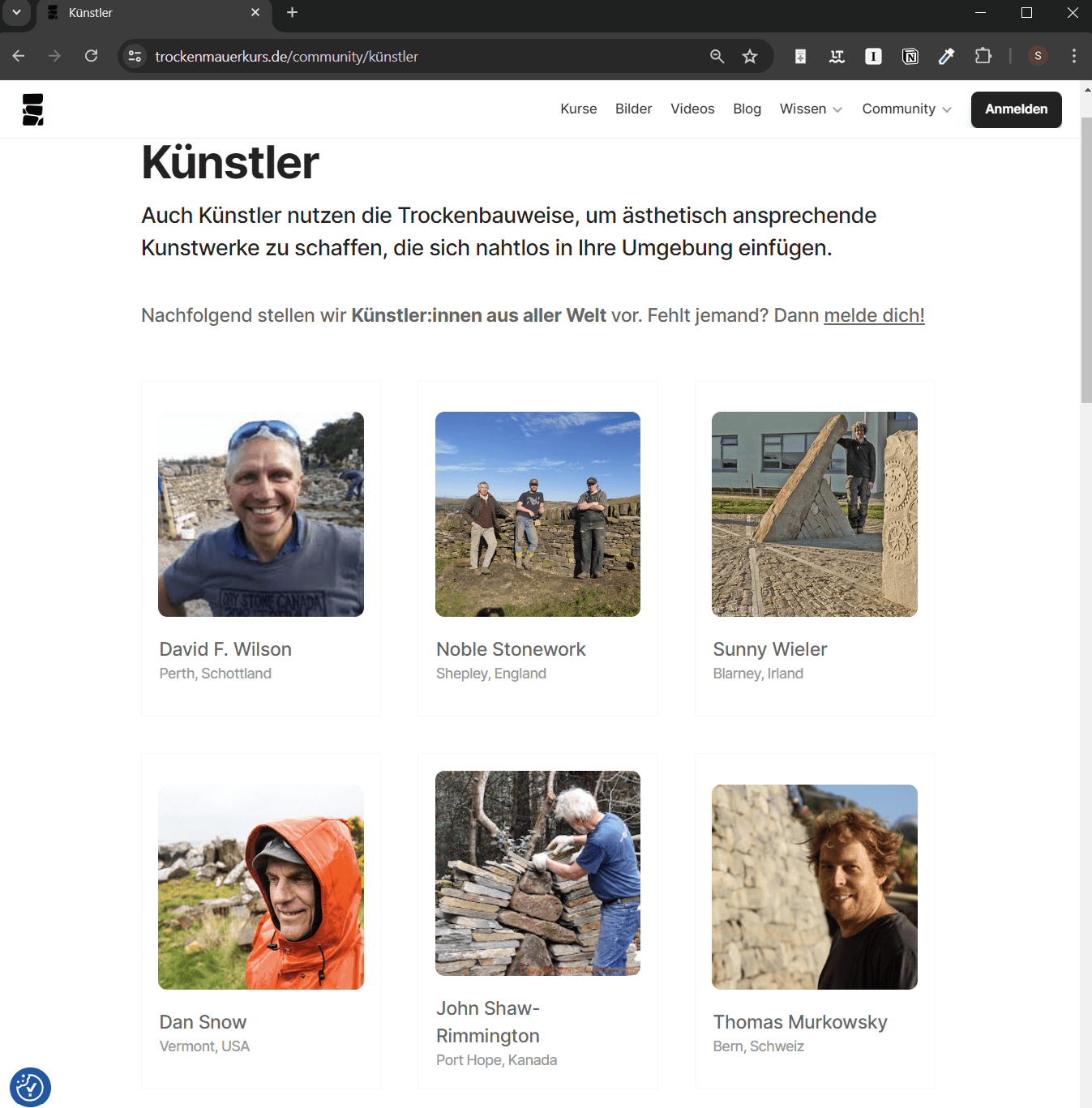Go back to the previous page
The image size is (1092, 1108).
18,56
